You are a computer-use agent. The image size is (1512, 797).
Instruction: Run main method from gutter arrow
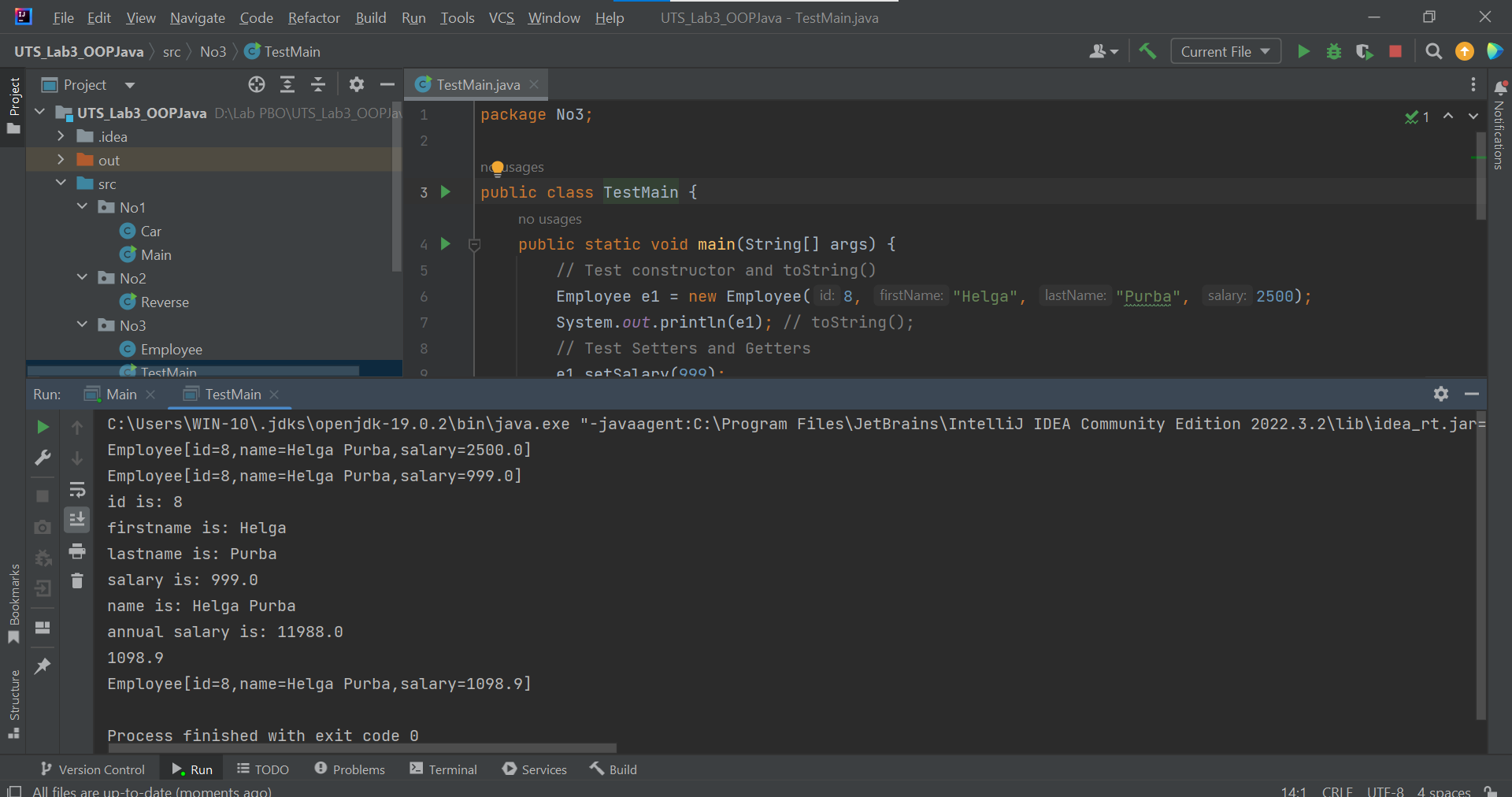(x=446, y=243)
